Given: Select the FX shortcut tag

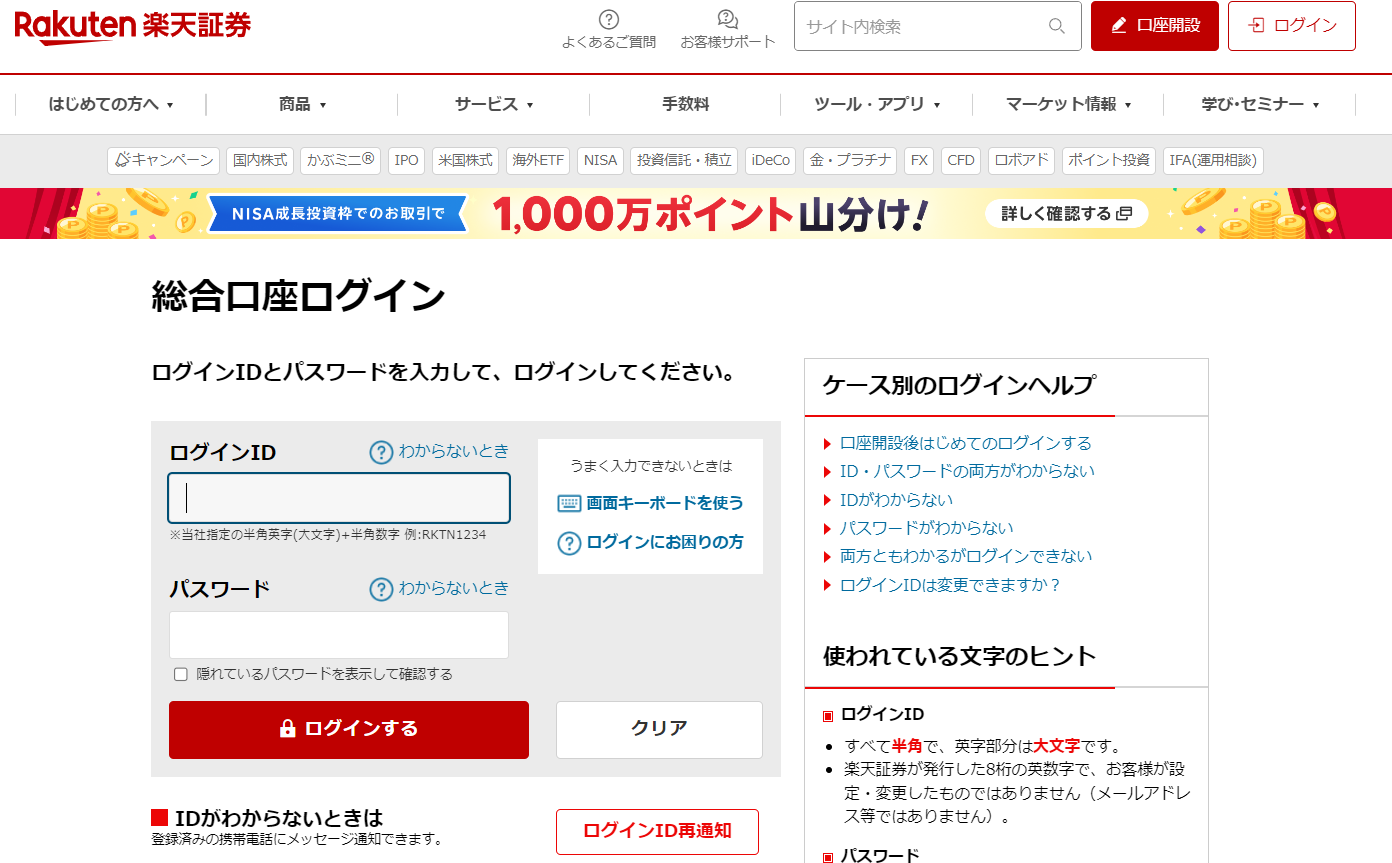Looking at the screenshot, I should point(919,160).
